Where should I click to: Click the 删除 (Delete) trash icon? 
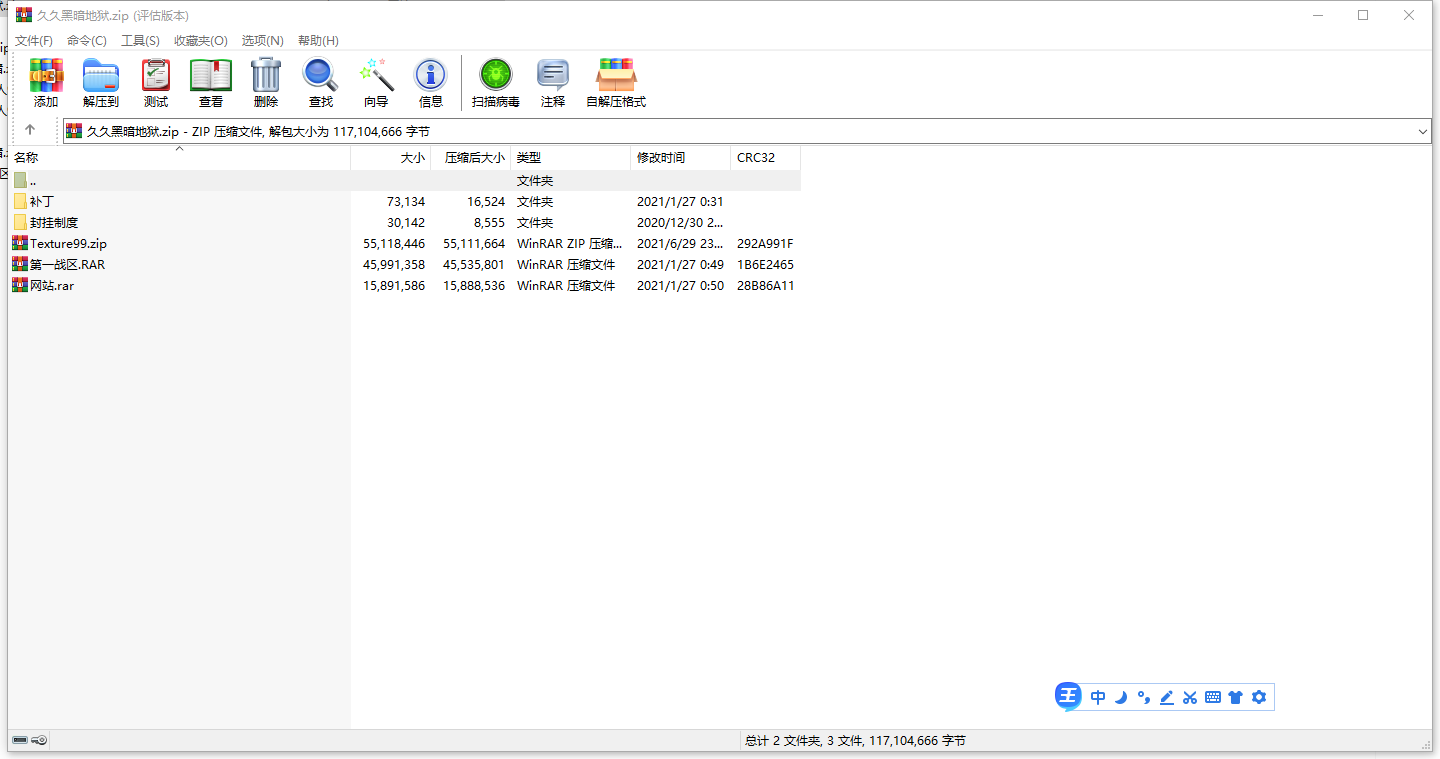[266, 82]
